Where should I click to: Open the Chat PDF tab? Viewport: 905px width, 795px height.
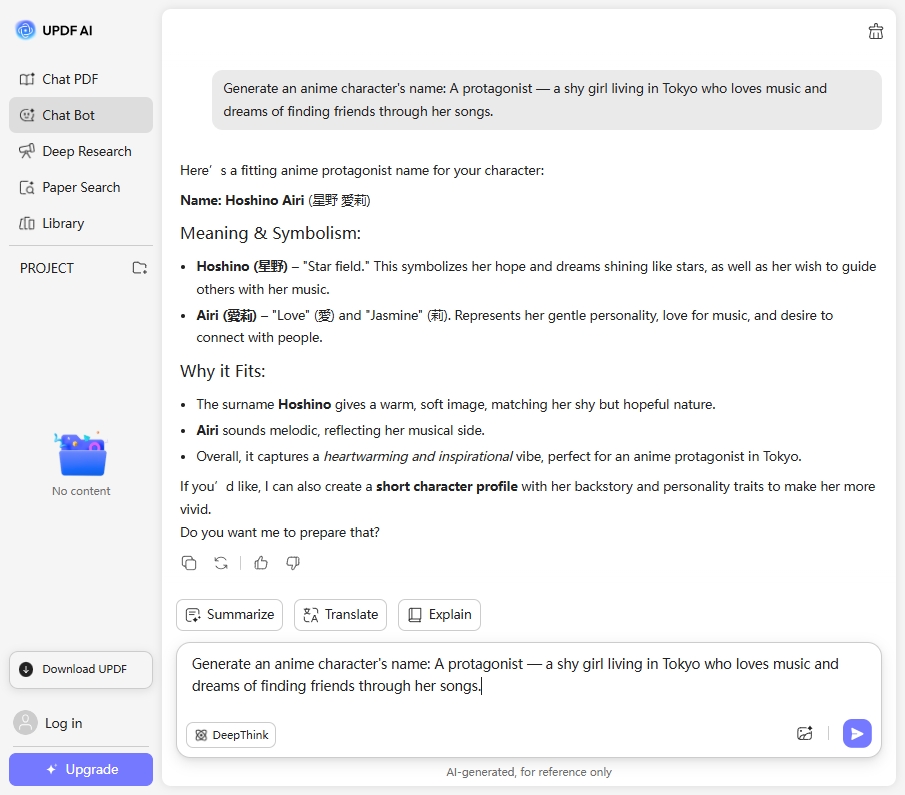coord(70,79)
